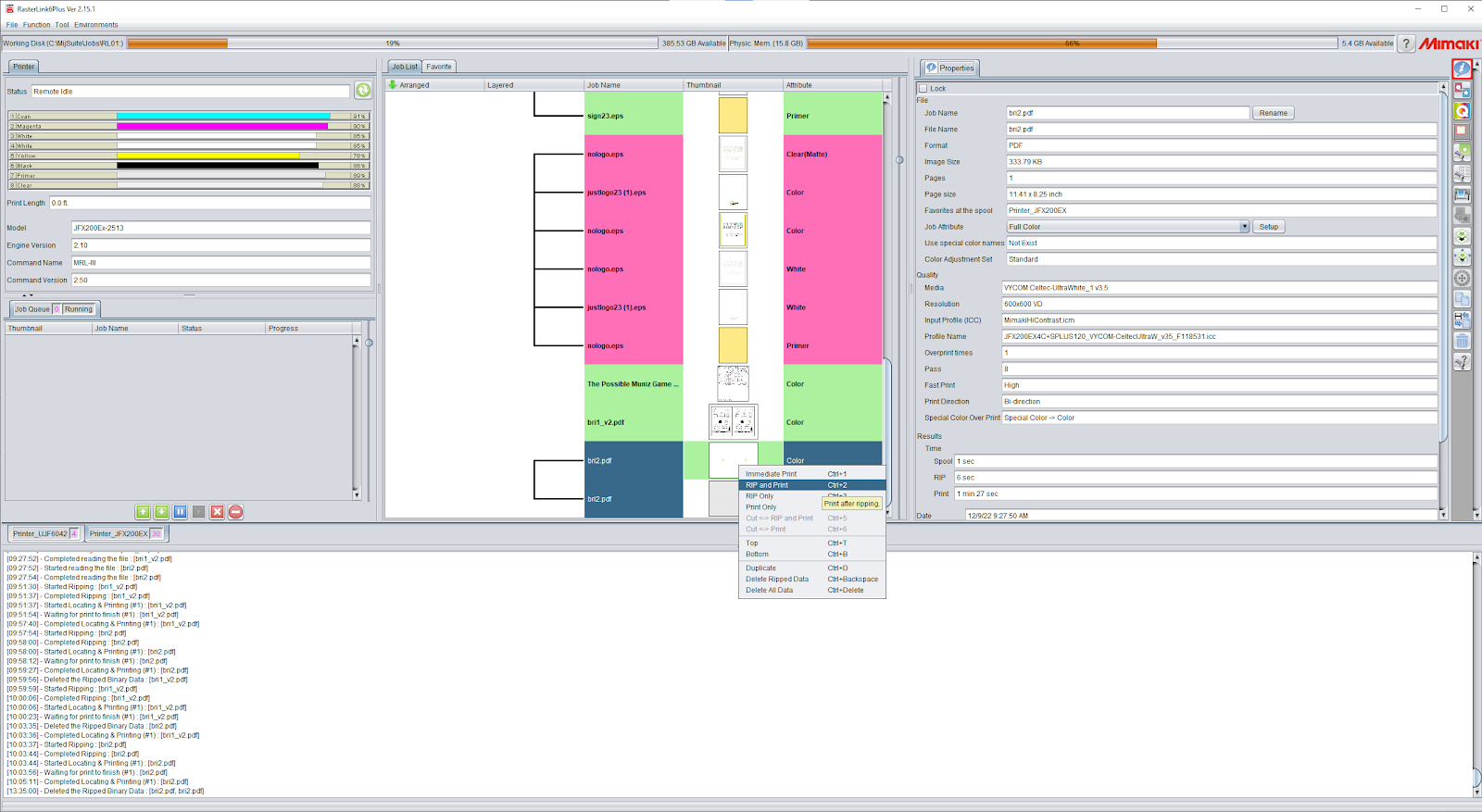Open the File menu

[12, 25]
